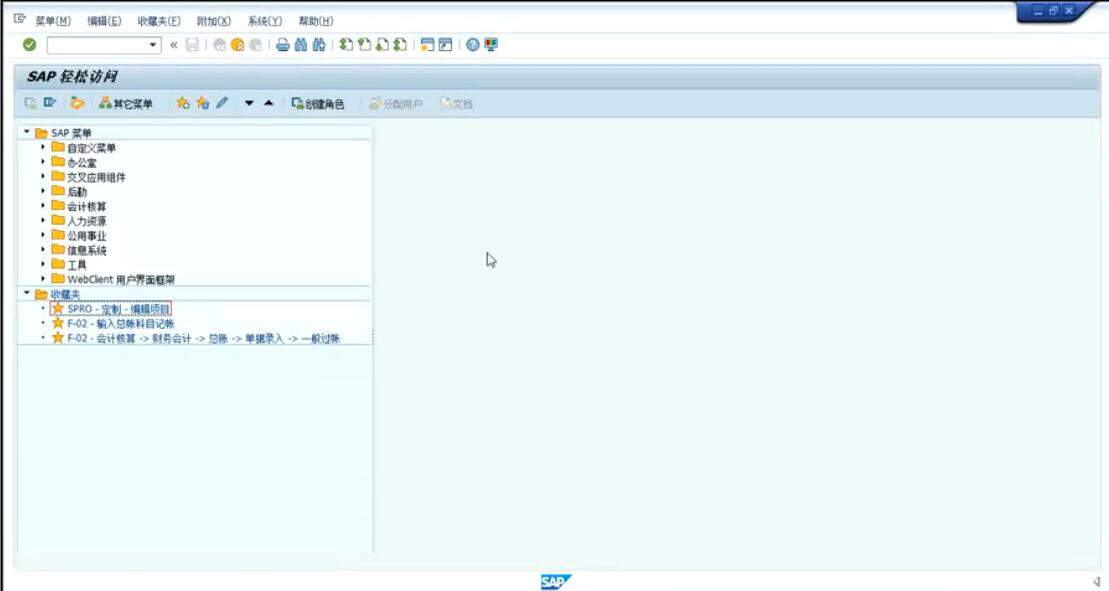1109x591 pixels.
Task: Open the transaction command field dropdown
Action: tap(153, 45)
